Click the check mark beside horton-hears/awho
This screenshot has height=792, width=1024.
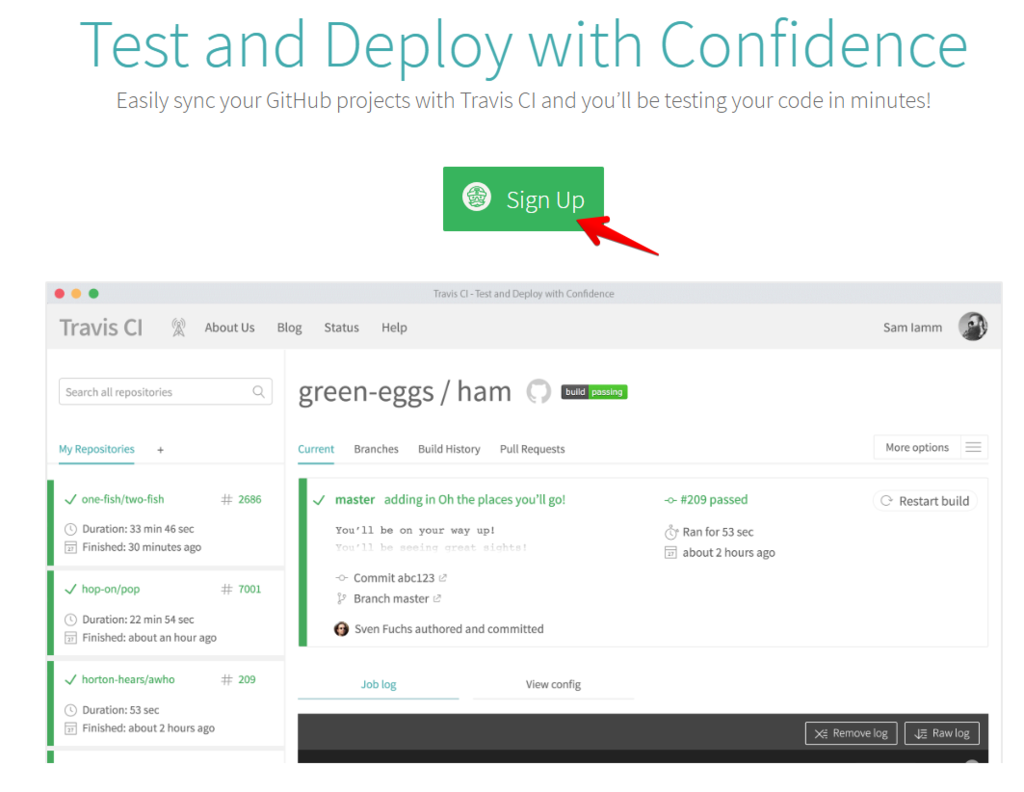(71, 680)
